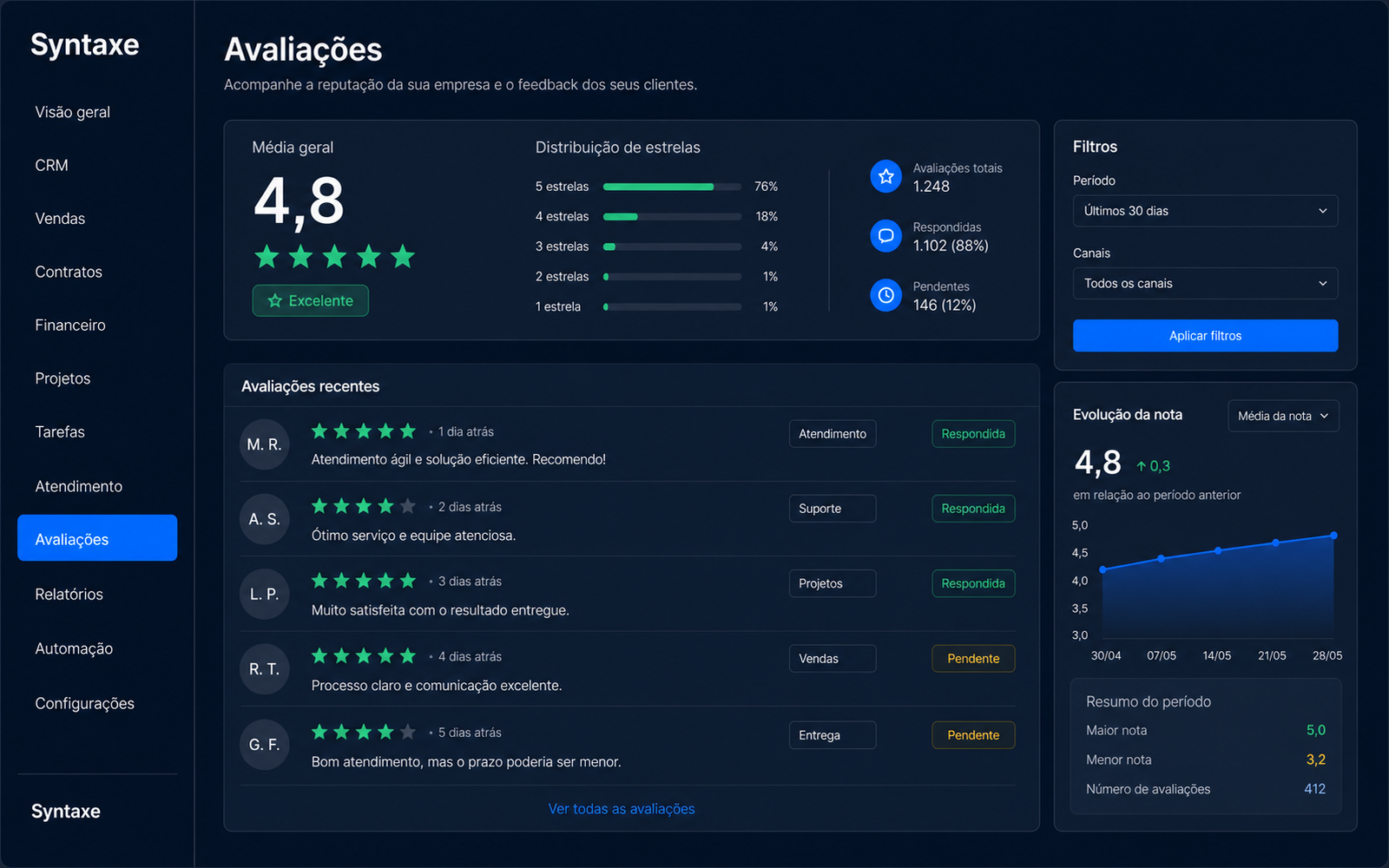Click the star icon for Avaliações totais
This screenshot has height=868, width=1389.
point(885,176)
